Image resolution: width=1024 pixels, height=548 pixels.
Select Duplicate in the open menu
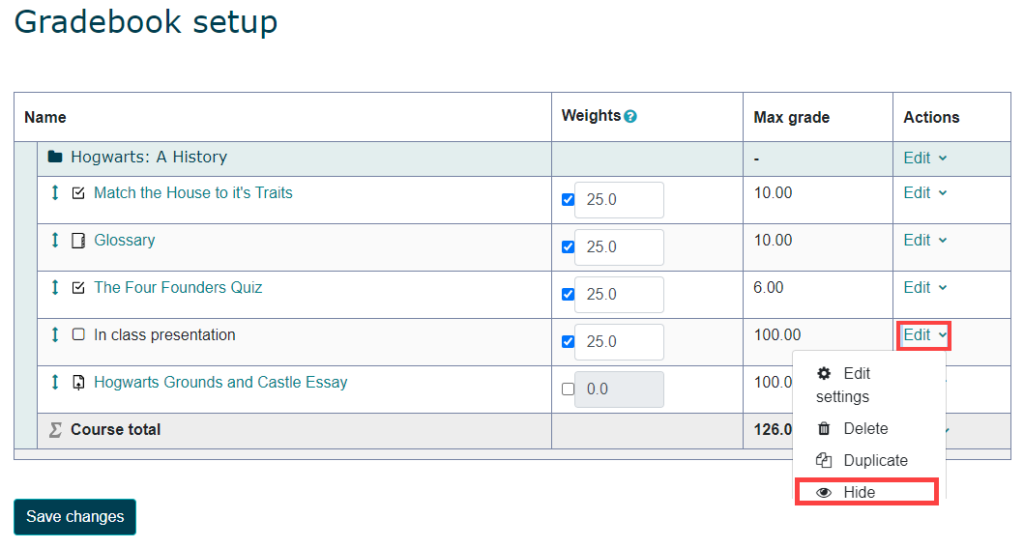(x=875, y=460)
